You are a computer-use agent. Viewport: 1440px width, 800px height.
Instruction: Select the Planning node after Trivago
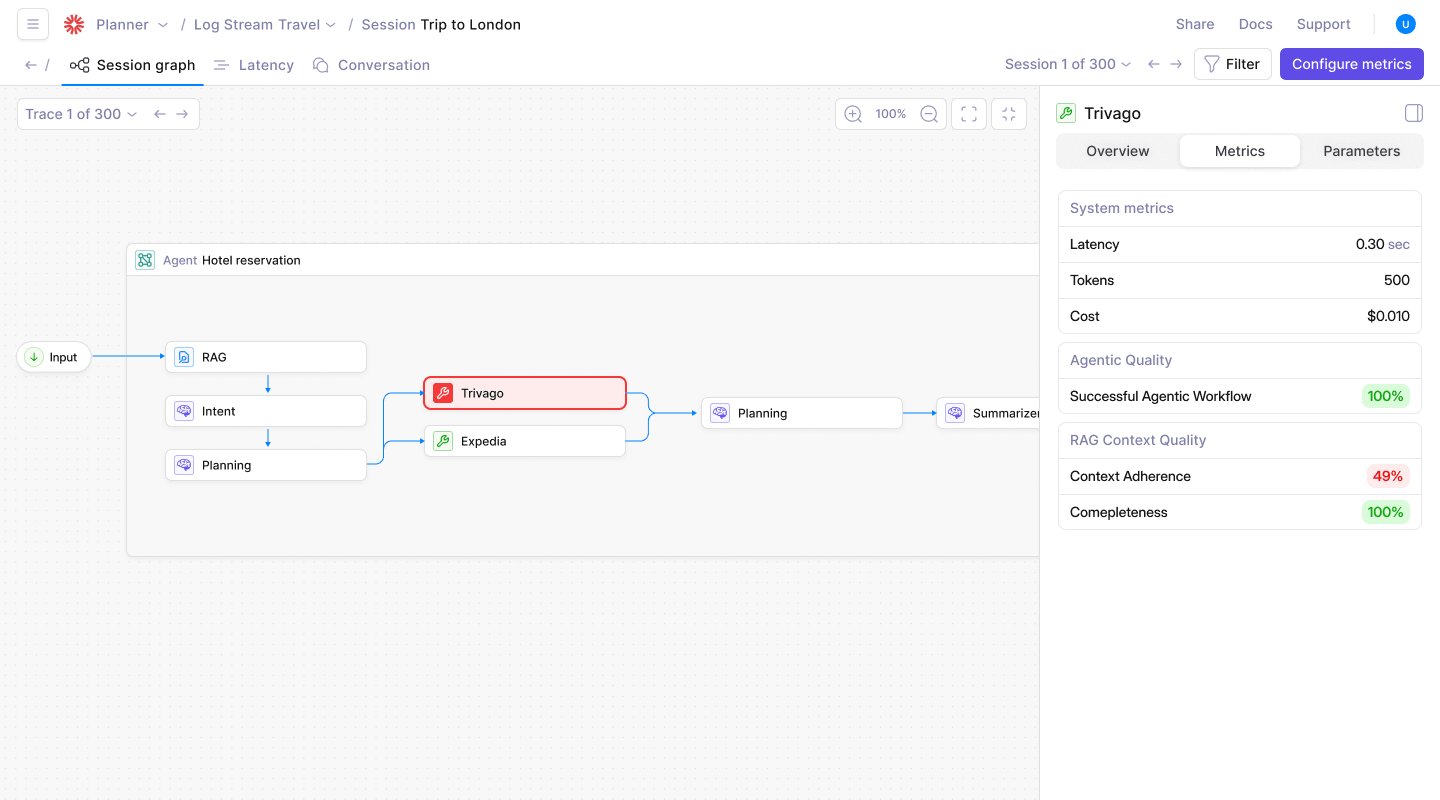pyautogui.click(x=802, y=413)
